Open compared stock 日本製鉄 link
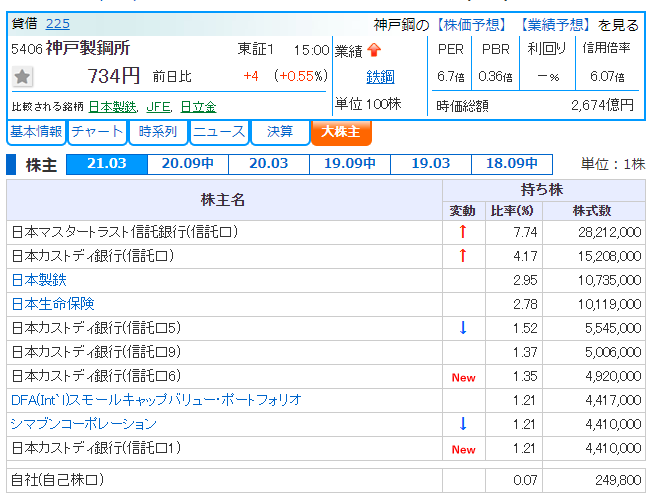This screenshot has height=496, width=651. [x=112, y=107]
